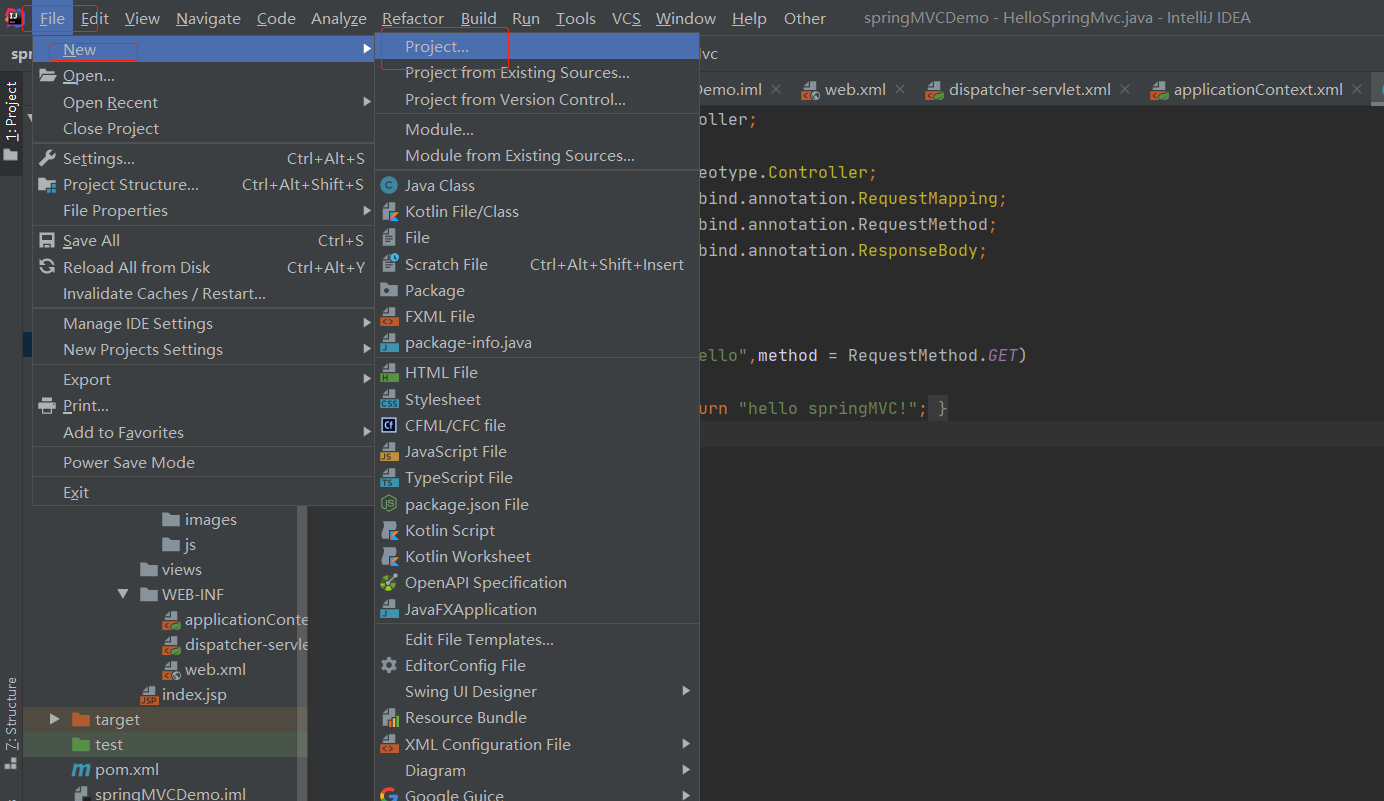The image size is (1384, 801).
Task: Expand the File Properties submenu arrow
Action: tap(367, 210)
